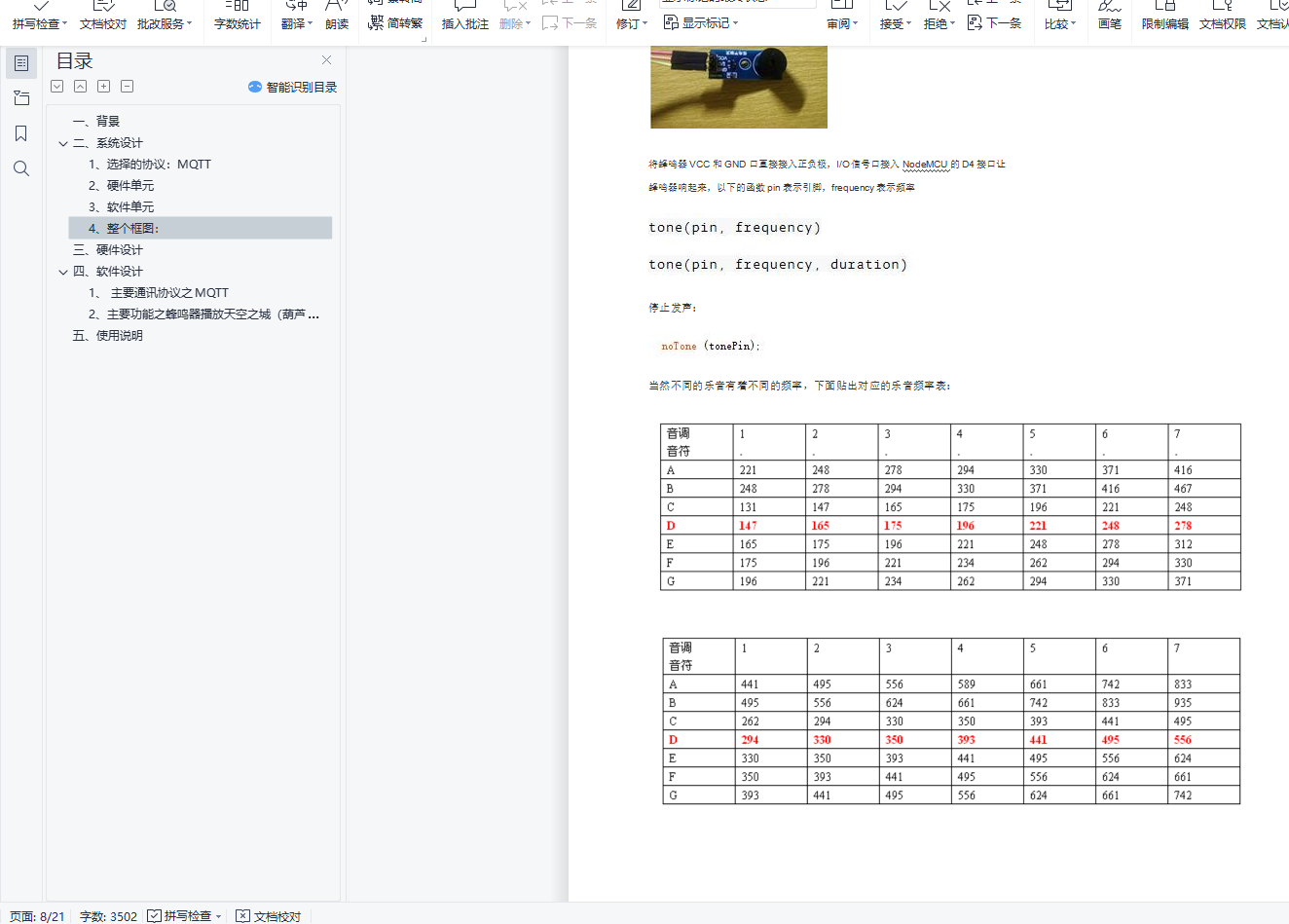This screenshot has width=1289, height=924.
Task: Close the 目录 outline panel
Action: point(326,60)
